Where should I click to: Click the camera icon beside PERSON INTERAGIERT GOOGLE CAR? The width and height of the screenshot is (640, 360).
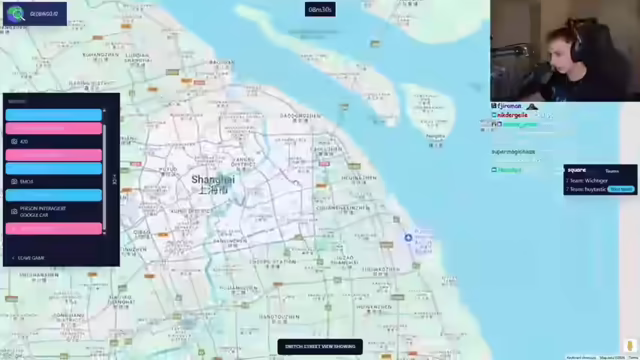pyautogui.click(x=14, y=211)
